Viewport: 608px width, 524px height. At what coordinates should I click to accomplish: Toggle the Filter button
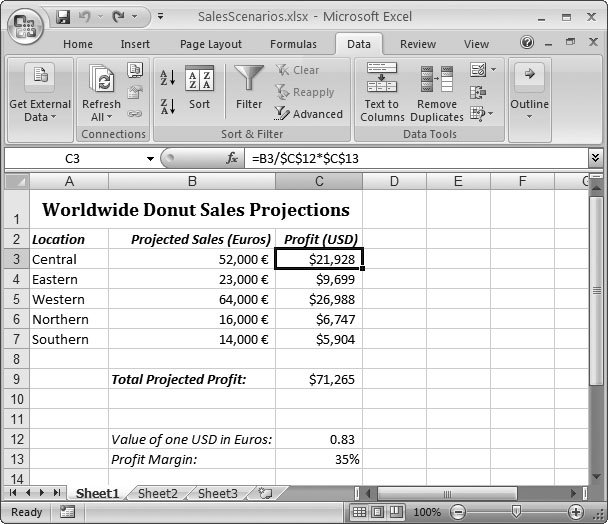coord(249,88)
